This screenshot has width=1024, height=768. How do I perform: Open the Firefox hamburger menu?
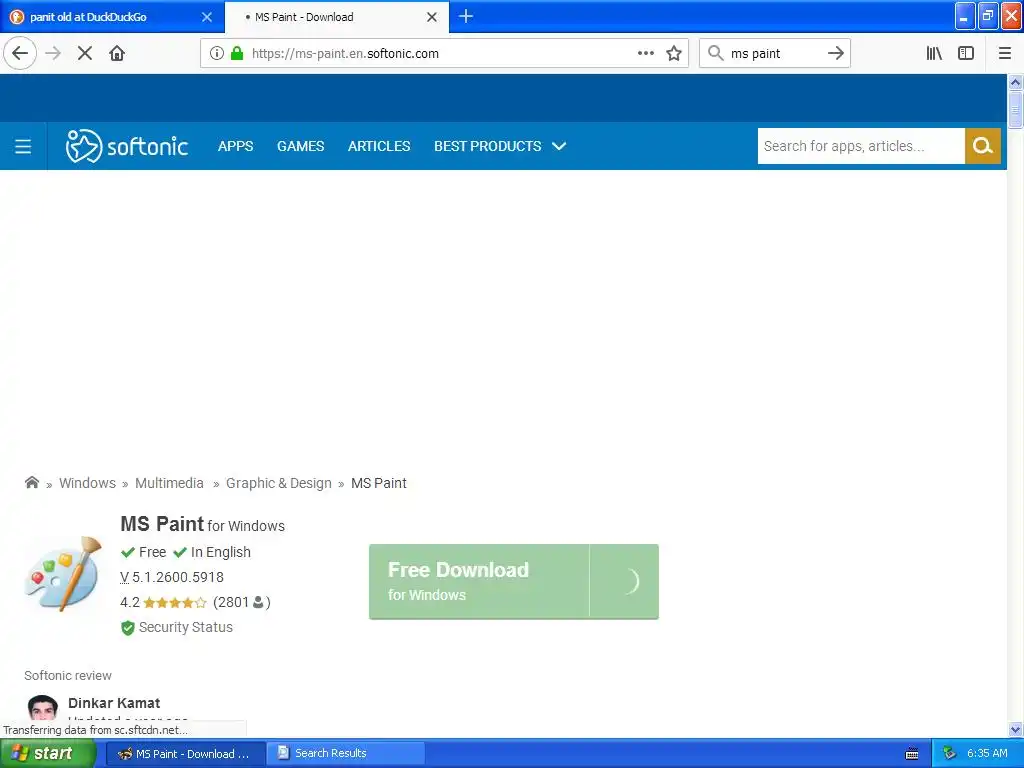pyautogui.click(x=1005, y=54)
